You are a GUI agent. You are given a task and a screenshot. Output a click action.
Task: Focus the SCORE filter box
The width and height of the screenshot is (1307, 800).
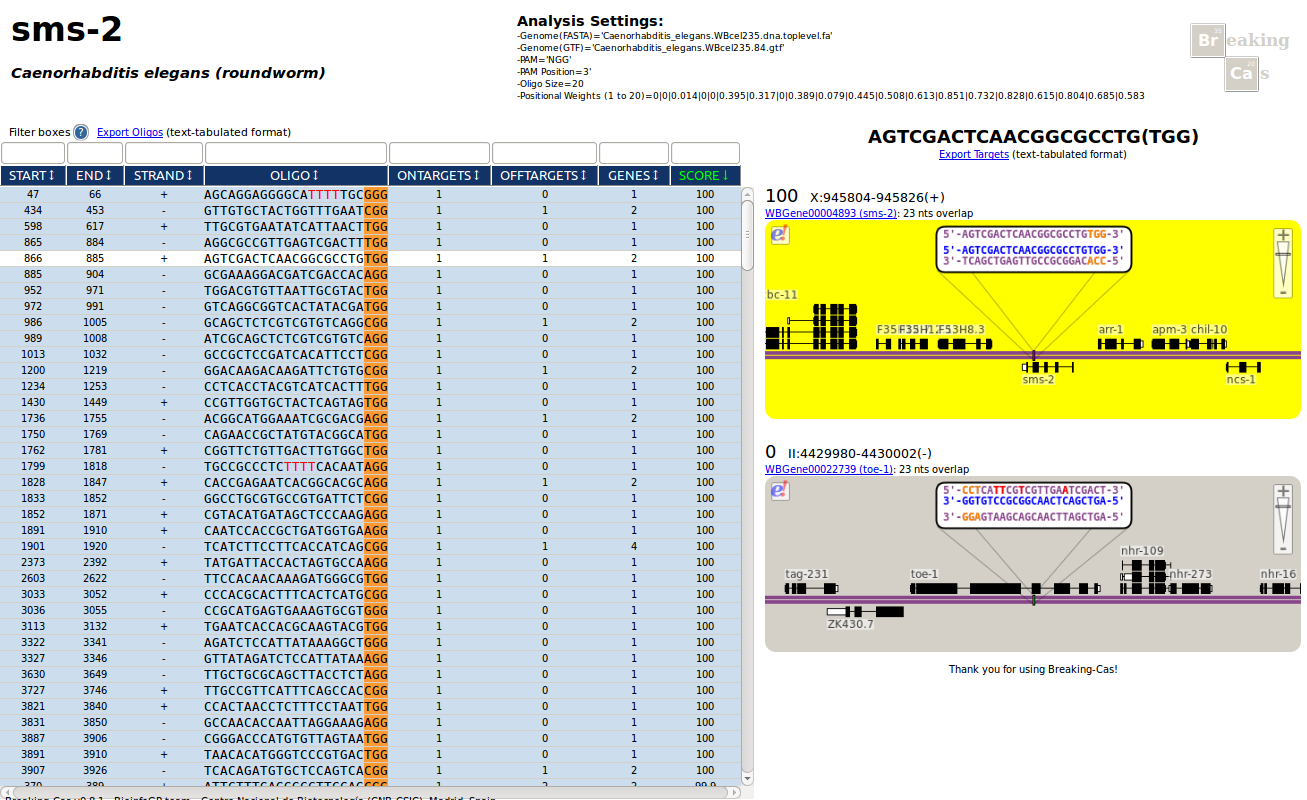pos(705,153)
